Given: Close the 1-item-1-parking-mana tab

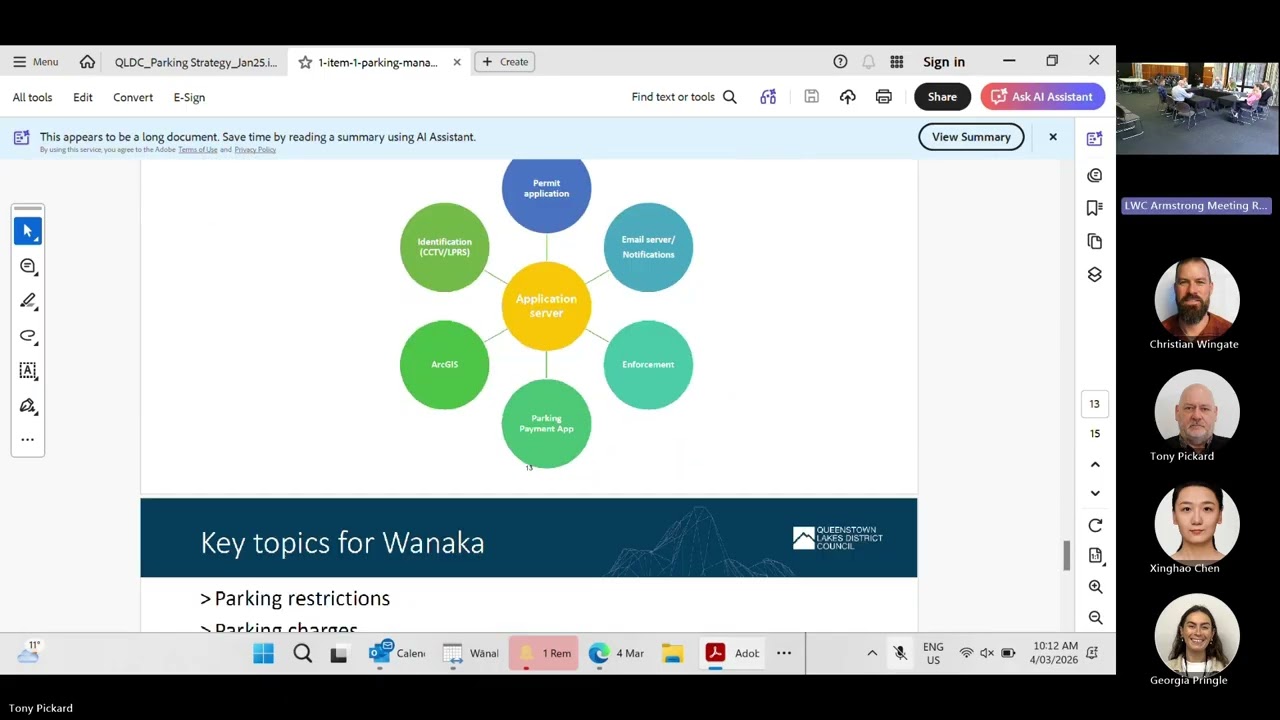Looking at the screenshot, I should (457, 62).
